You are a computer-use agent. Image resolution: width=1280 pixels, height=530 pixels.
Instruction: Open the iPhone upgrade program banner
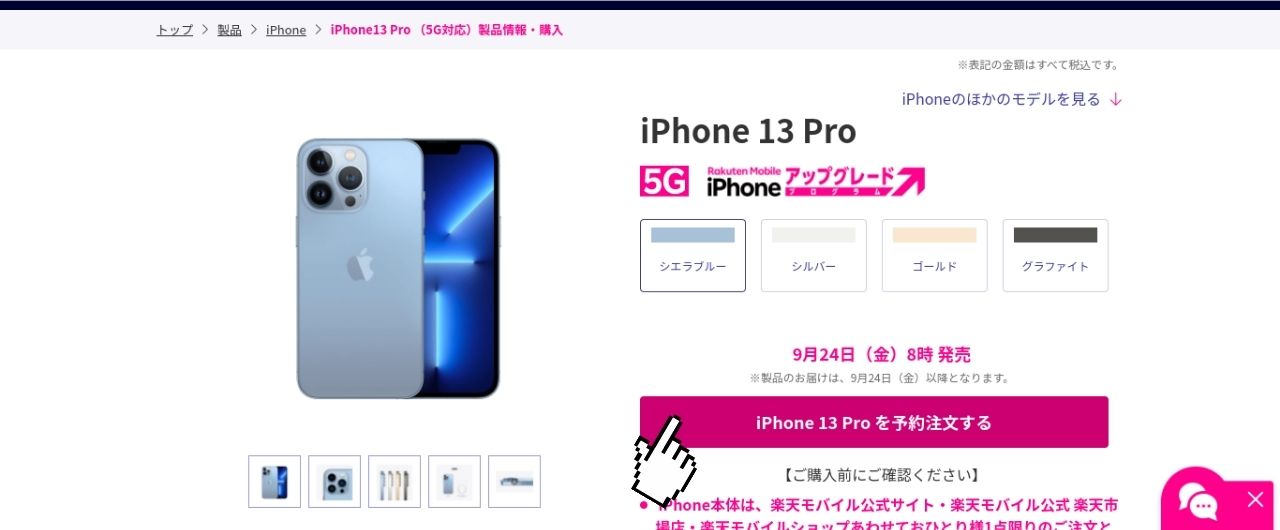[815, 181]
